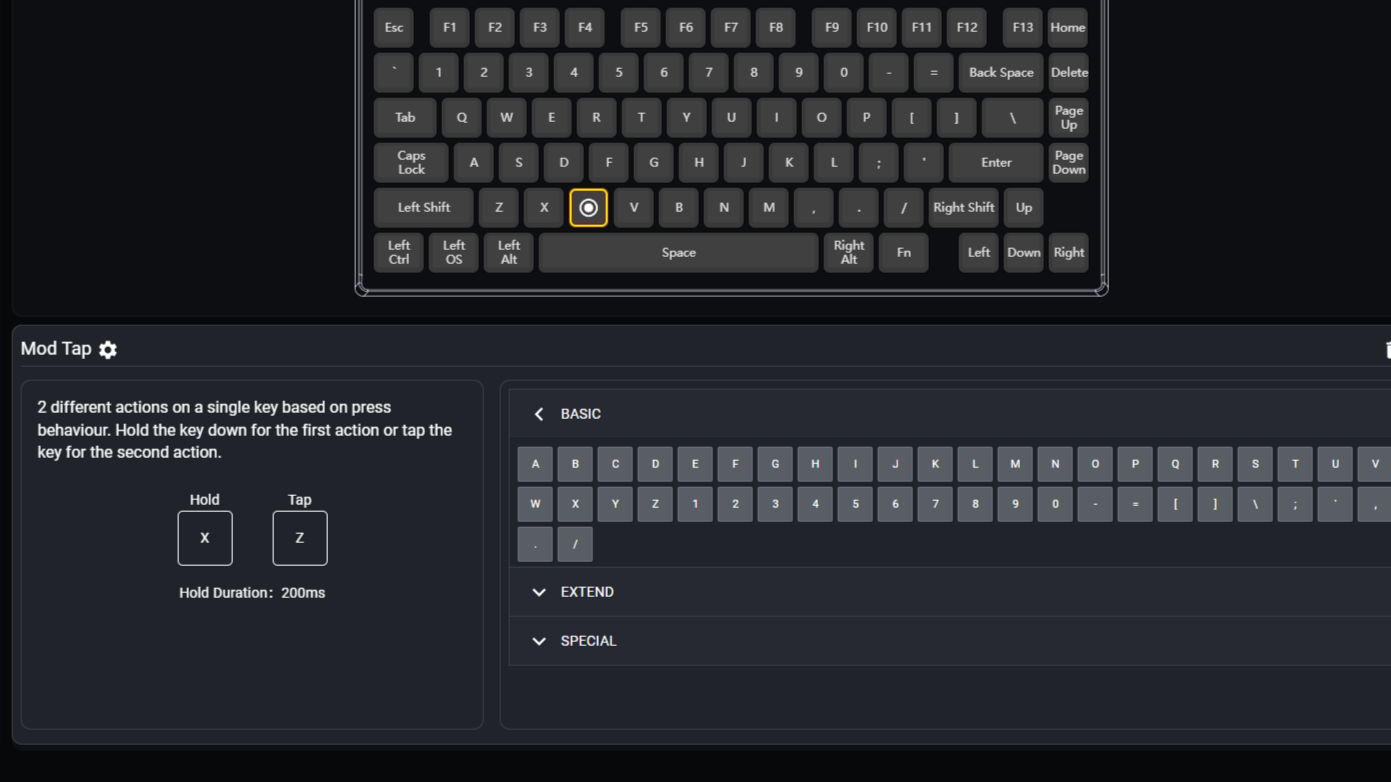Expand the EXTEND keycode section
The width and height of the screenshot is (1391, 782).
click(539, 592)
